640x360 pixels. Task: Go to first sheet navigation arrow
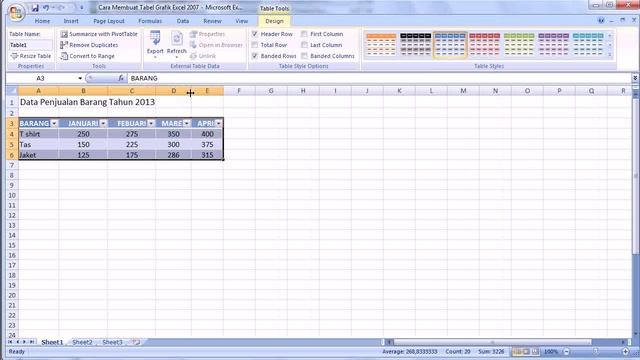[10, 342]
